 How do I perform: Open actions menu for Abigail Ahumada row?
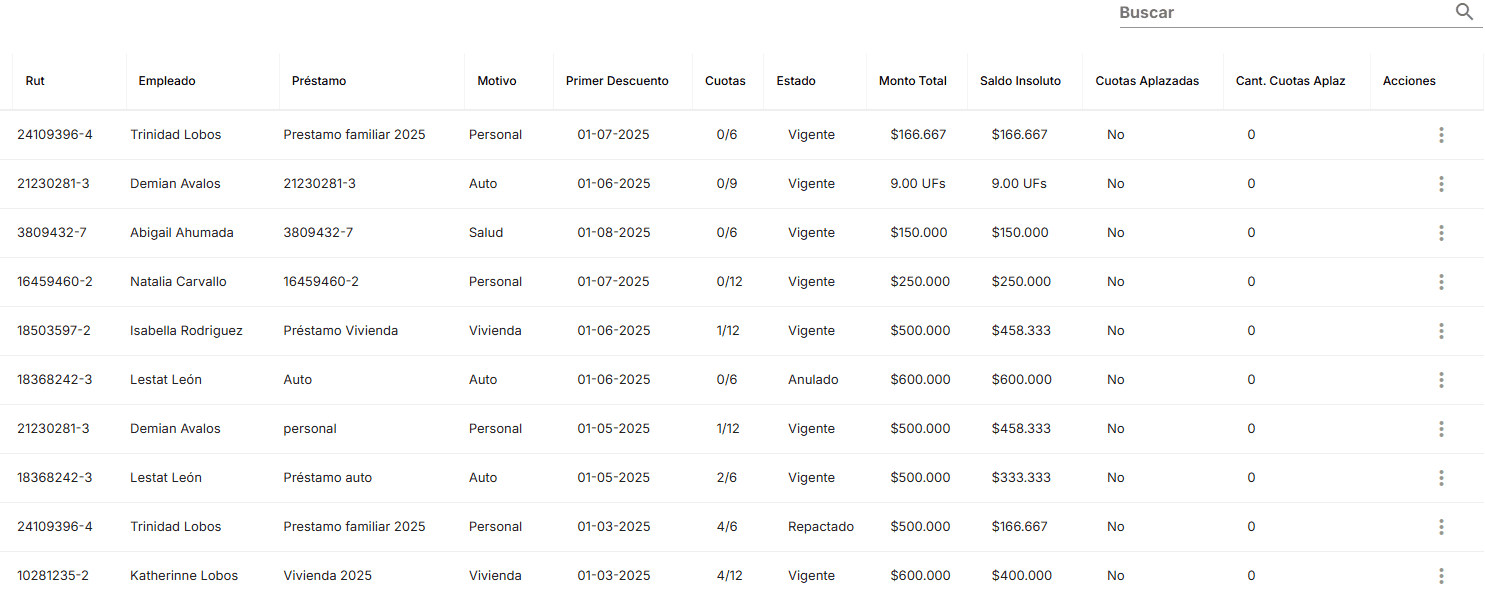coord(1441,233)
